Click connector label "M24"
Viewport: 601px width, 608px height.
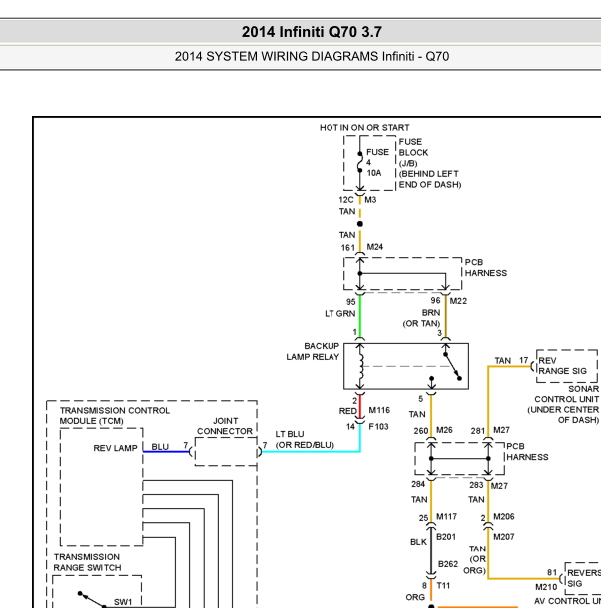tap(375, 247)
